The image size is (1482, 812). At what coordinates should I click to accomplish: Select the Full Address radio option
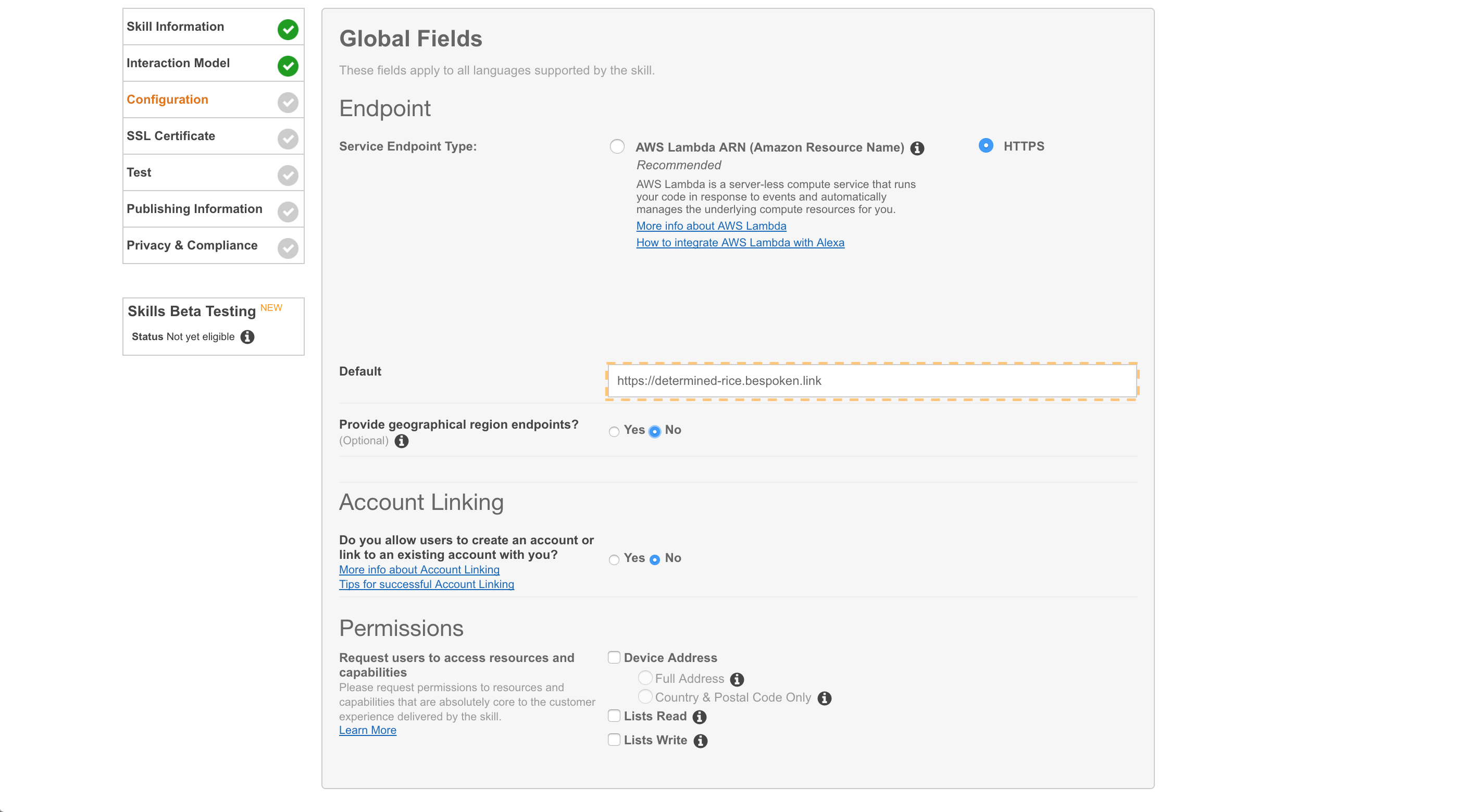pos(645,678)
